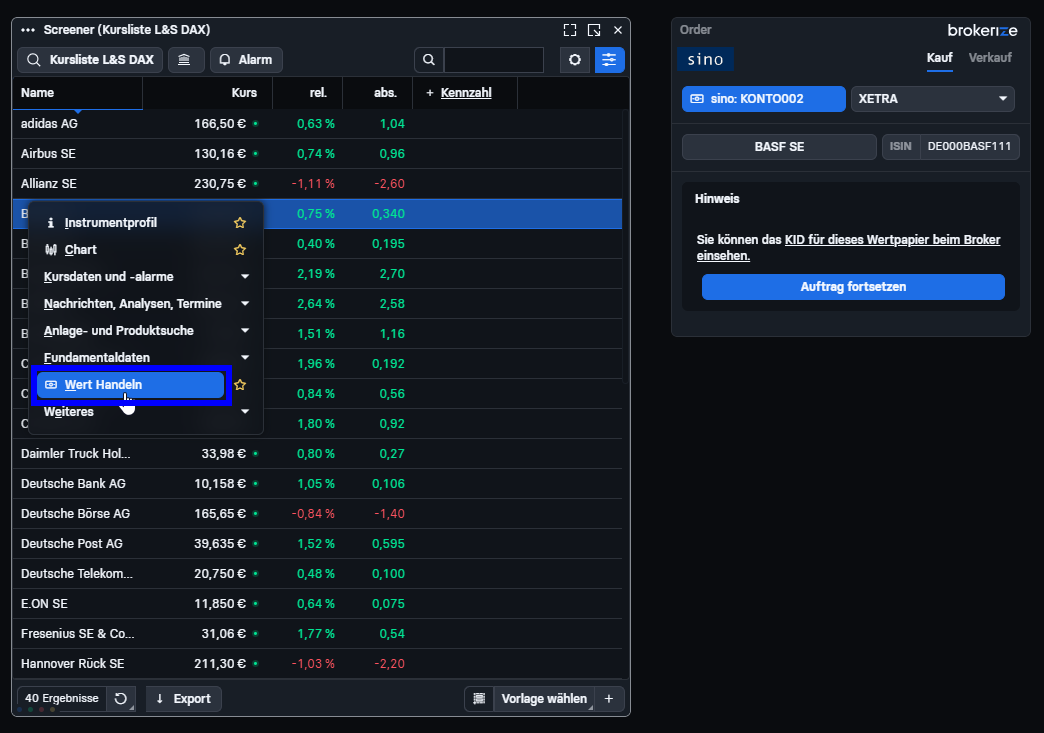
Task: Click the ISIN DE000BASF111 field
Action: (951, 146)
